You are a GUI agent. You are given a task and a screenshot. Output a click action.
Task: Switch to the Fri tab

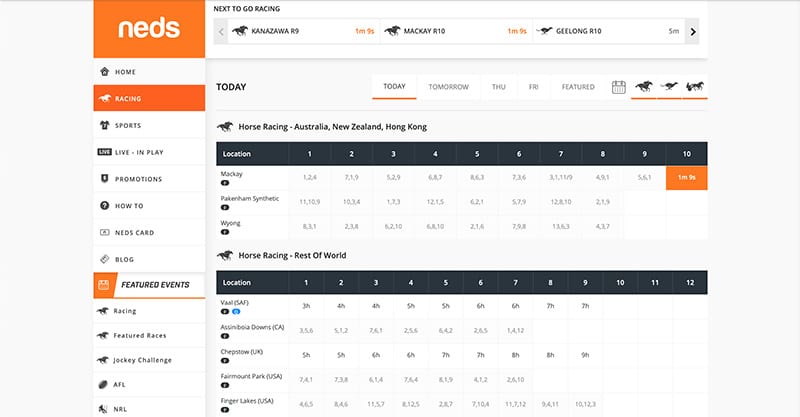533,87
